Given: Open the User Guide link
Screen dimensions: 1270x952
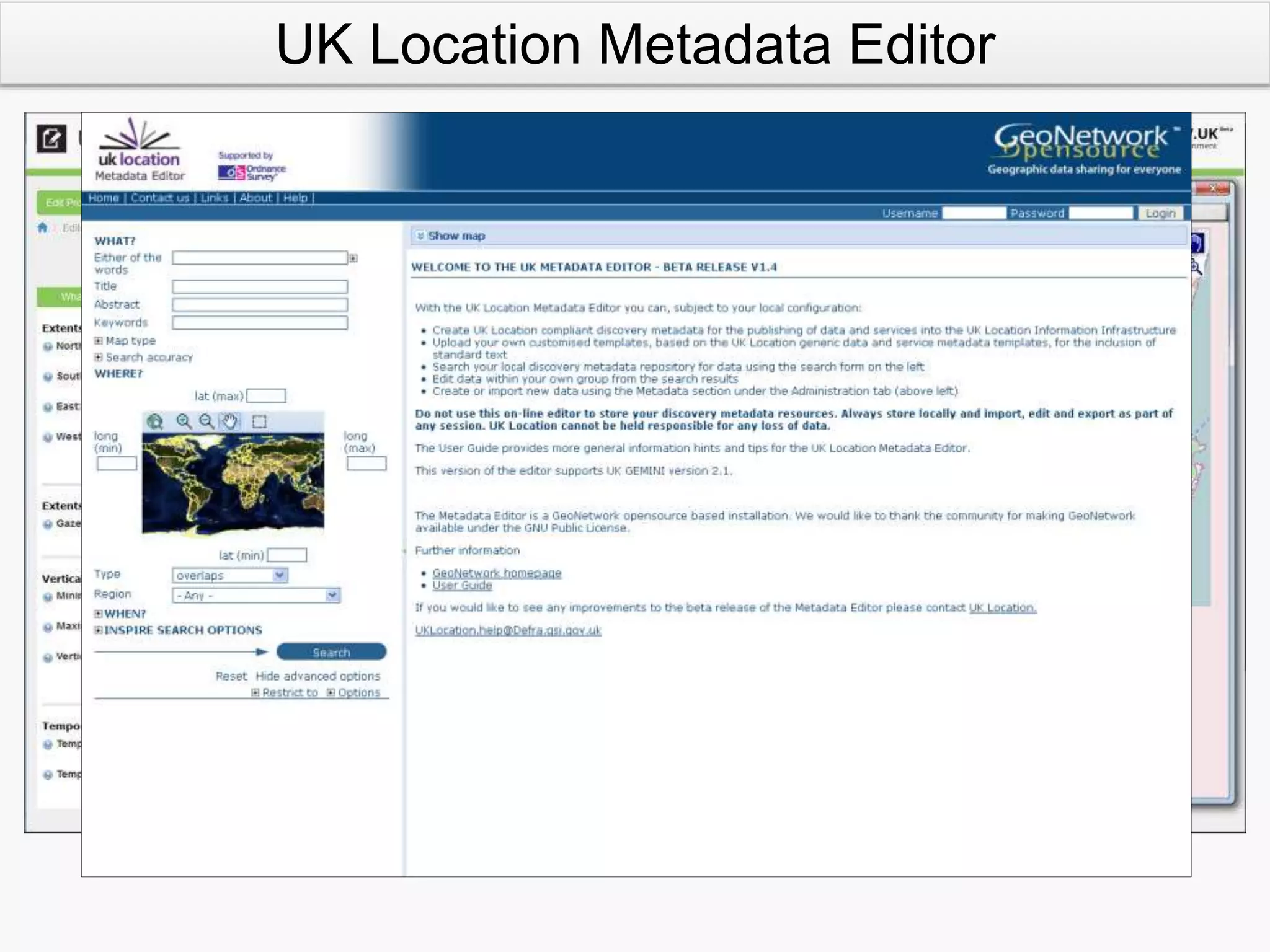Looking at the screenshot, I should pos(462,586).
